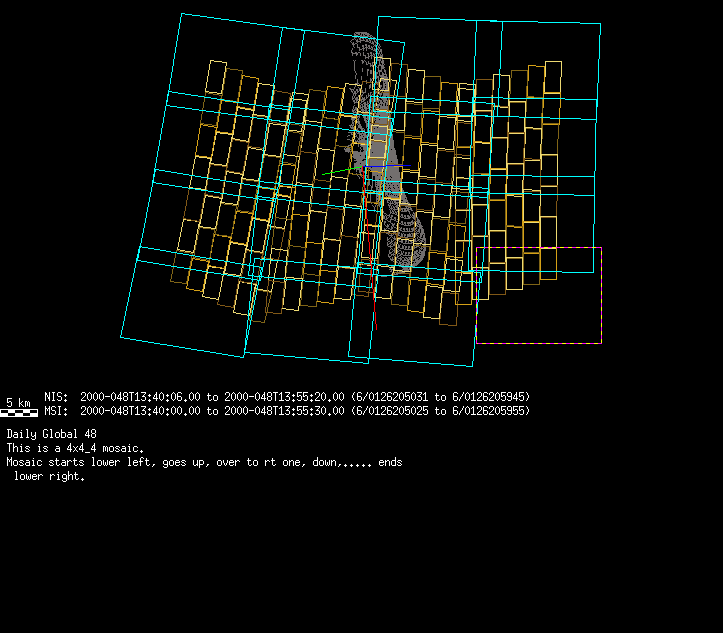Click the "Daily Global 48" title text
This screenshot has height=633, width=723.
[x=52, y=434]
